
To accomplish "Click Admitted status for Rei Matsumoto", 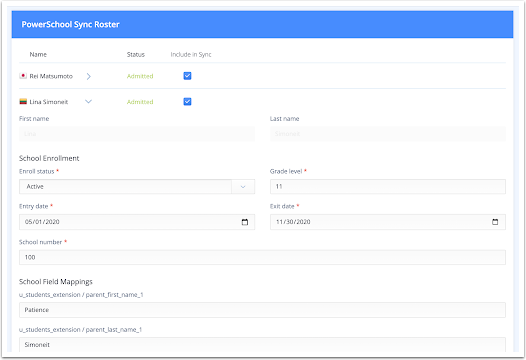I will click(x=140, y=76).
